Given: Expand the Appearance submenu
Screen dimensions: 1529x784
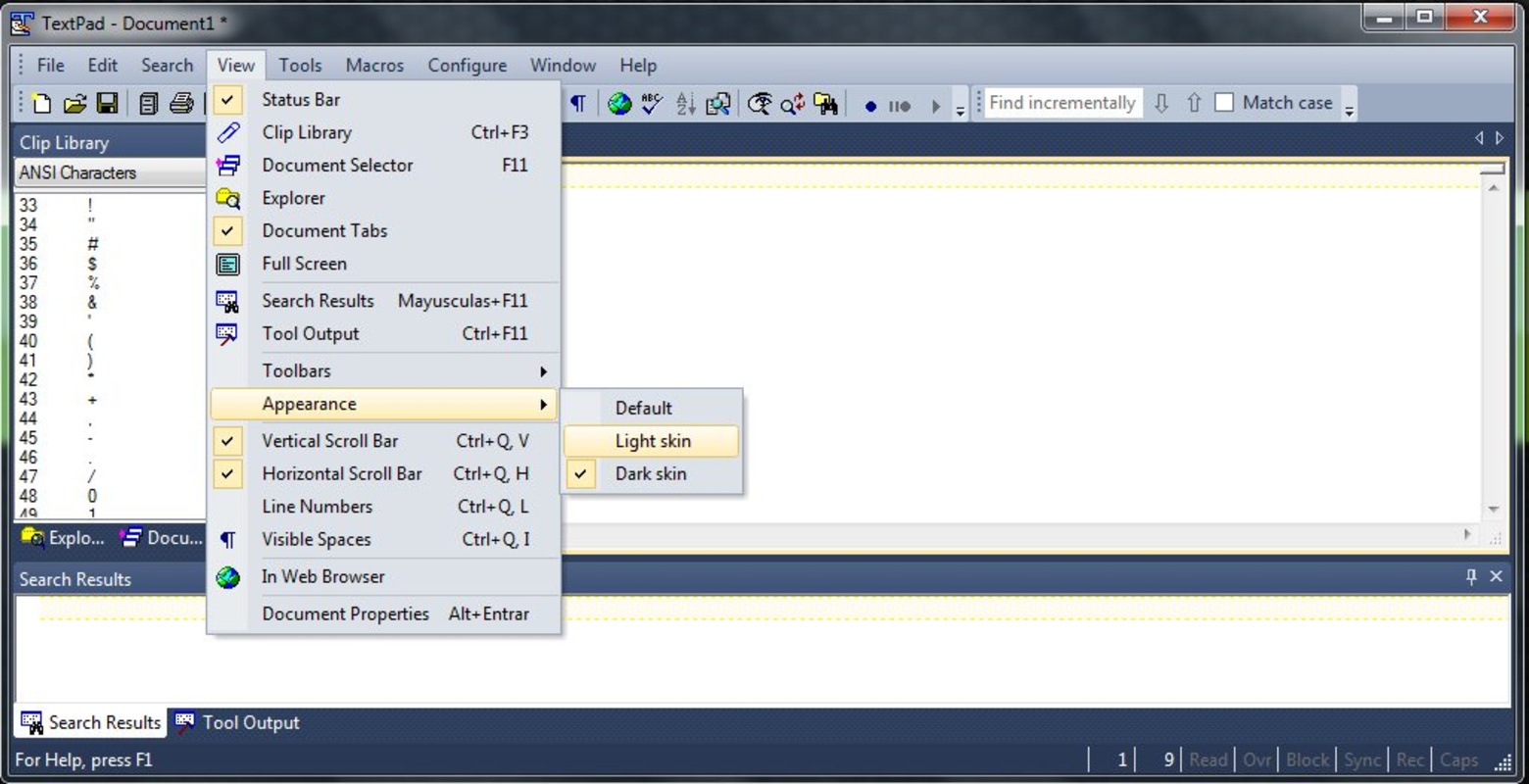Looking at the screenshot, I should (383, 404).
